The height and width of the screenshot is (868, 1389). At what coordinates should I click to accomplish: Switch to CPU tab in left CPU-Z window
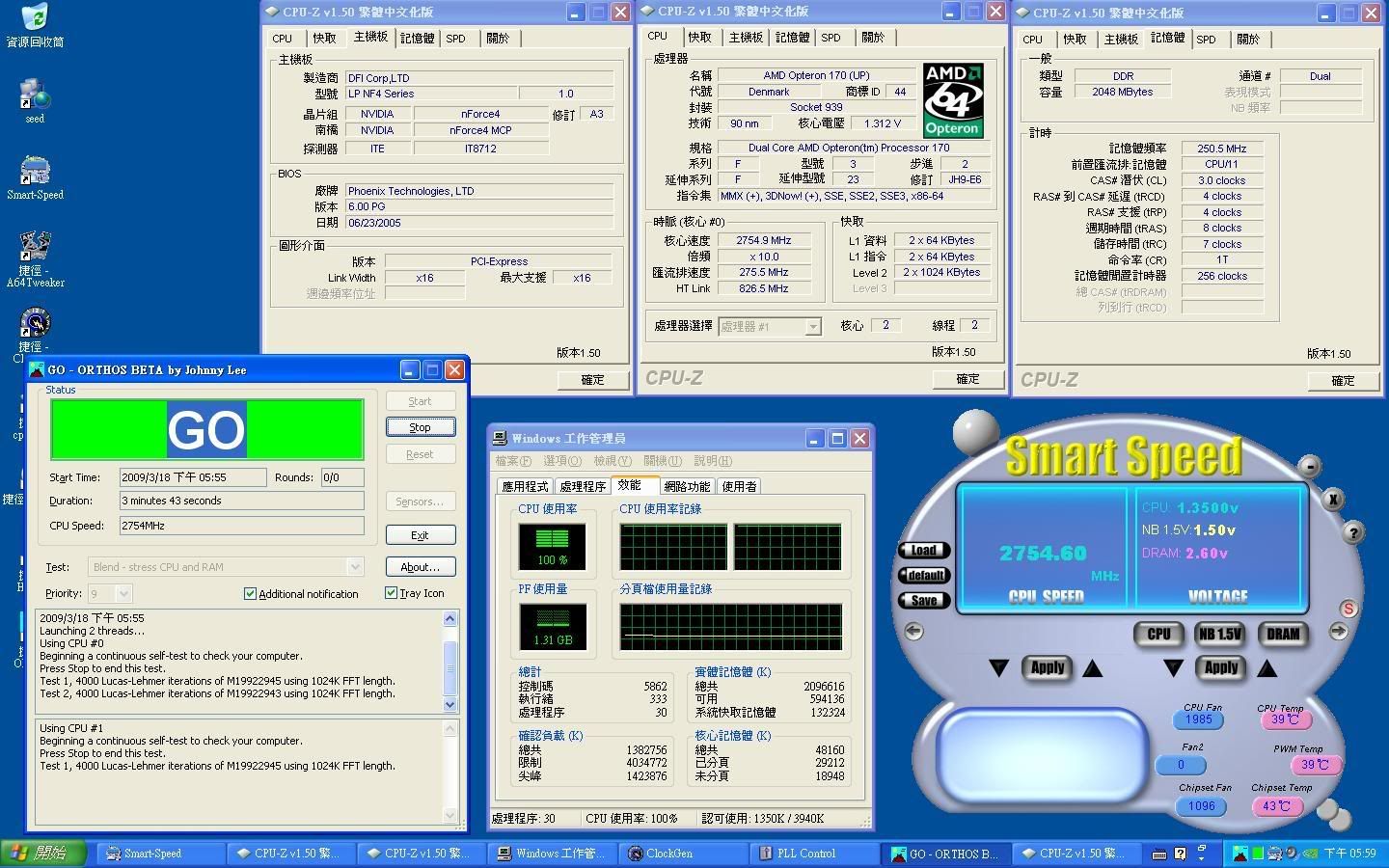(282, 39)
